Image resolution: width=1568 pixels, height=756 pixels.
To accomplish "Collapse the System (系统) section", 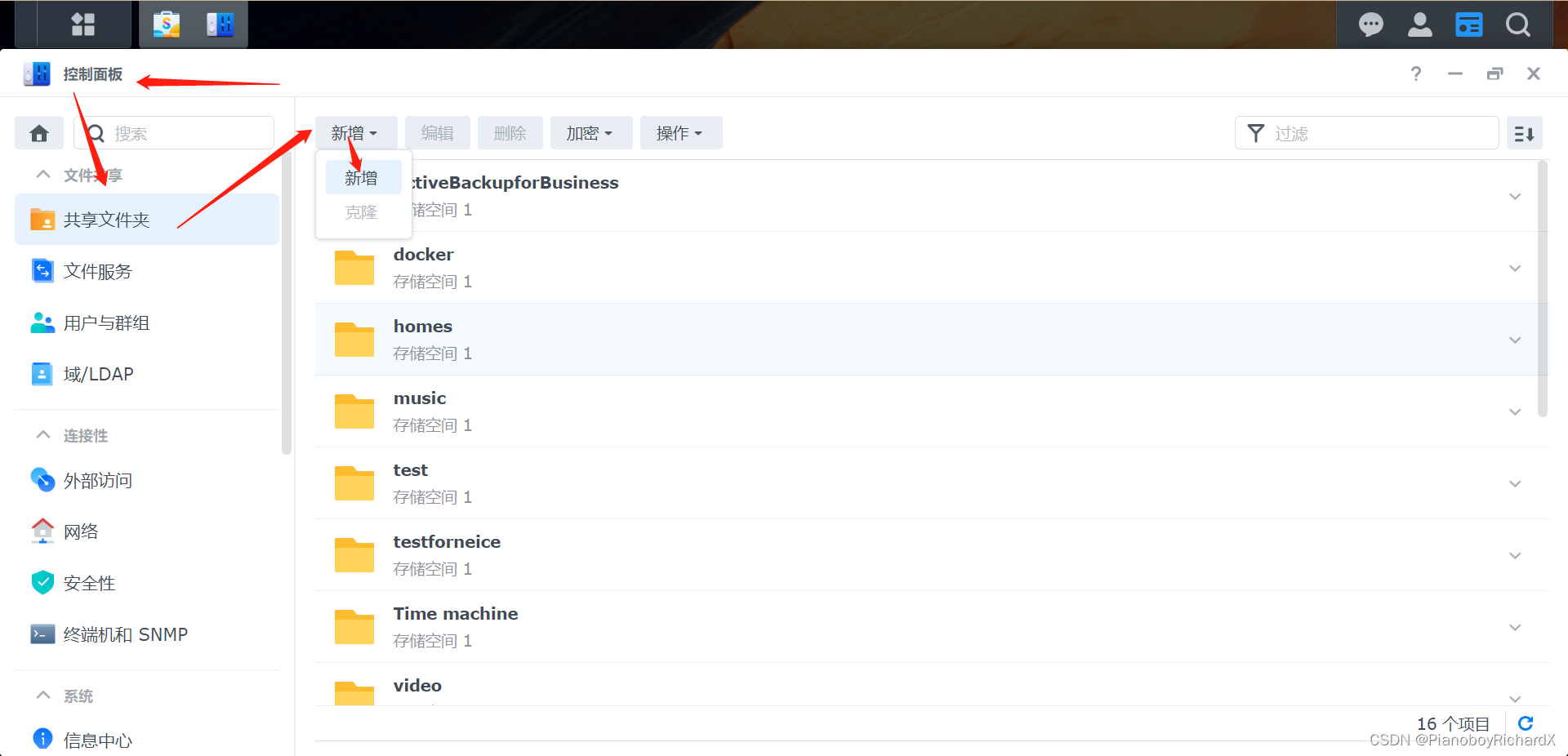I will click(x=43, y=696).
